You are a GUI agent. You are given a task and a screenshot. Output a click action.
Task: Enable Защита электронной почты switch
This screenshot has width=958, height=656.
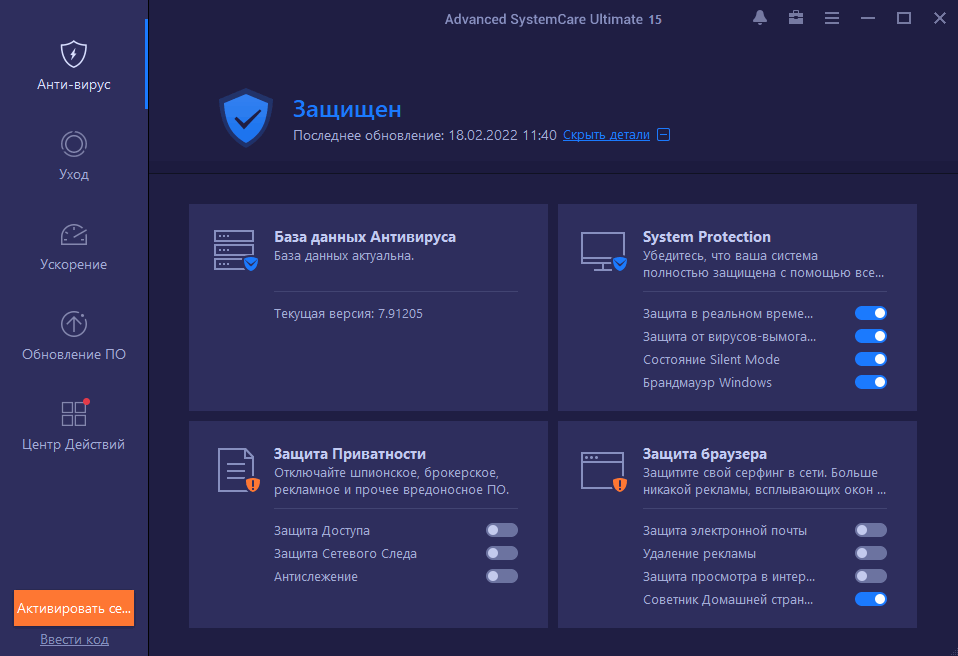click(x=871, y=530)
